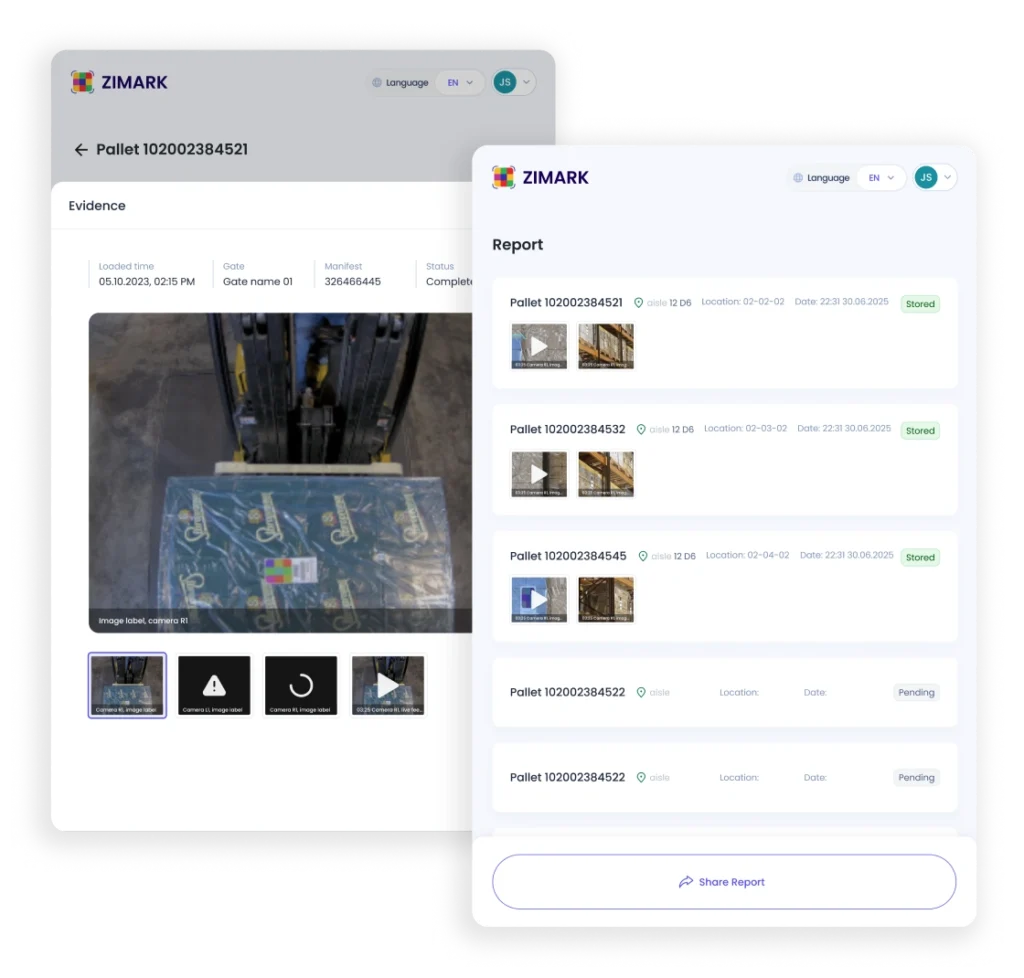Expand the JS user menu in the Report panel

pos(935,178)
